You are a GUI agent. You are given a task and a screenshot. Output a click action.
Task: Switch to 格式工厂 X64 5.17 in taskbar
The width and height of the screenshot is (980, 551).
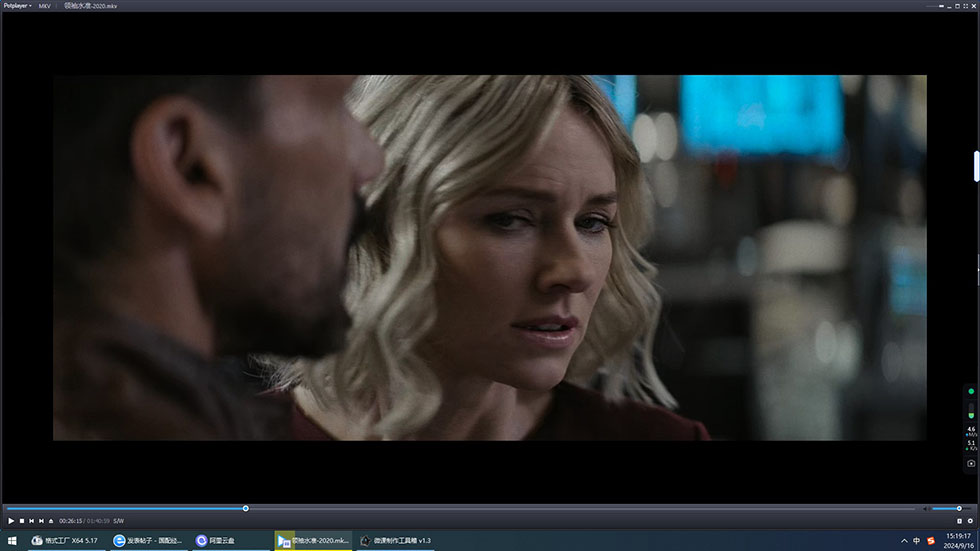tap(65, 541)
